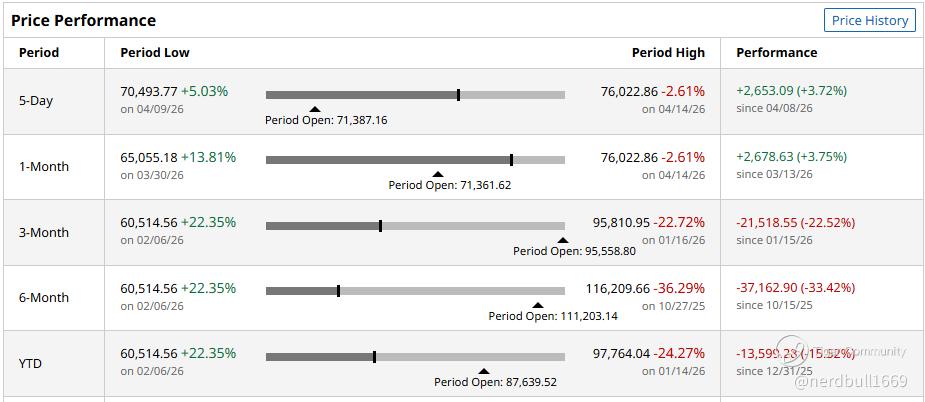Select the Period Low column header
The image size is (925, 402).
coord(155,53)
